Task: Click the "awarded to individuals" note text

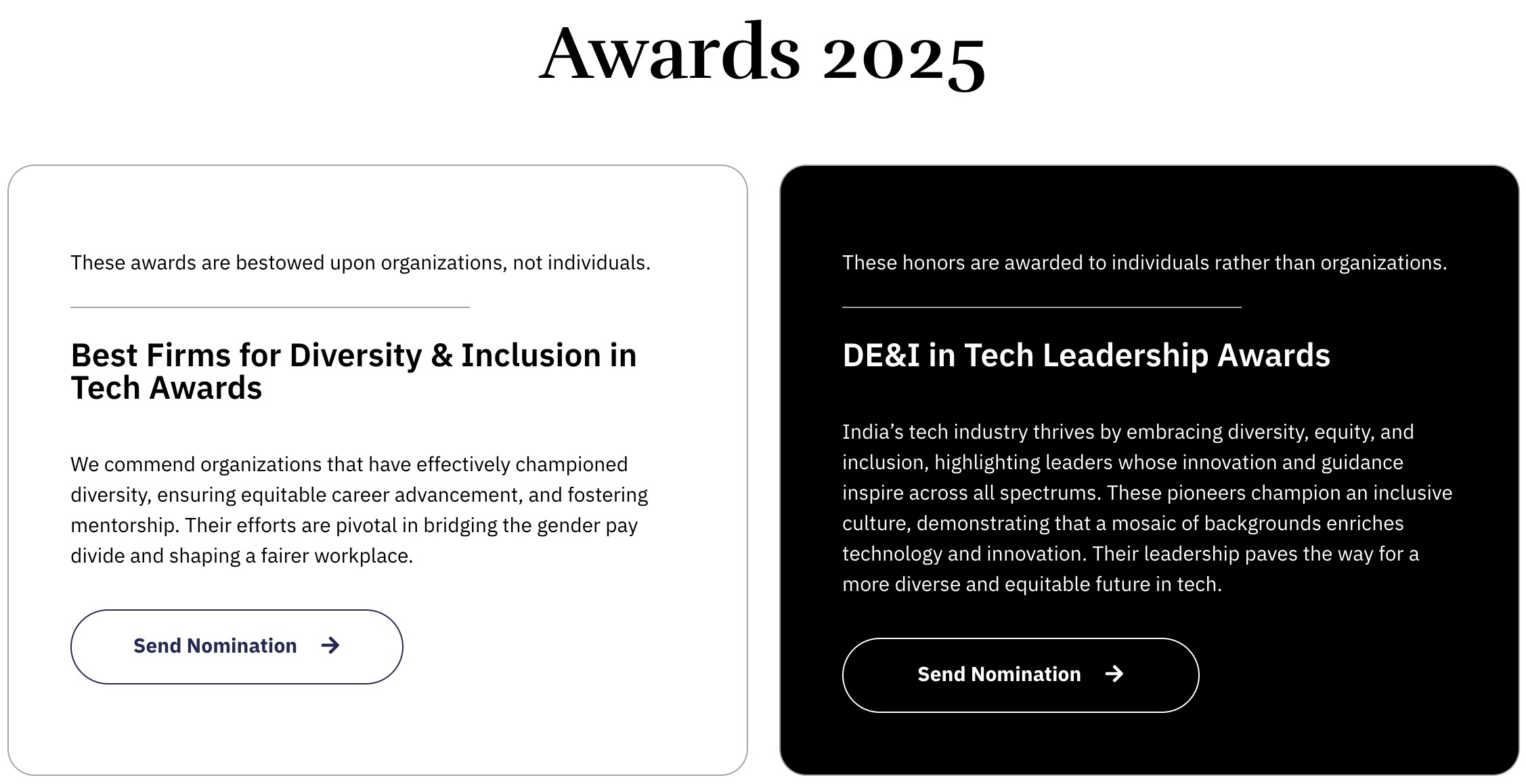Action: tap(1143, 263)
